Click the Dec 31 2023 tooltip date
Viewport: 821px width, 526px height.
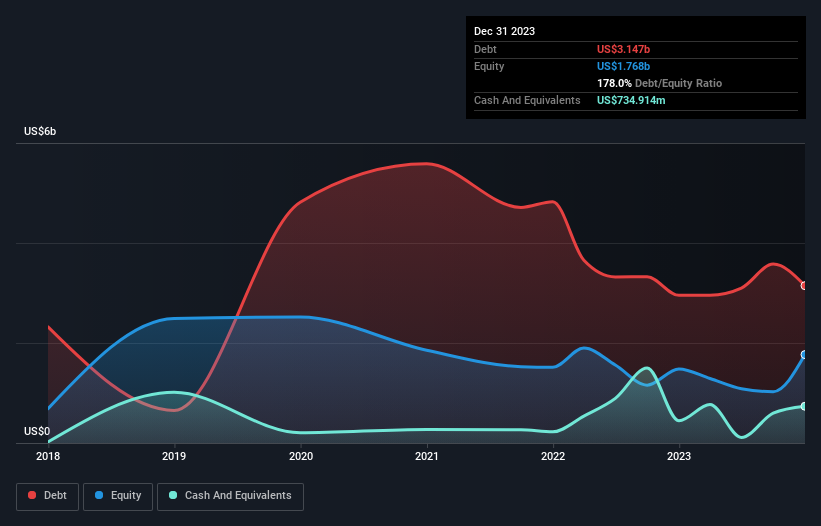(x=504, y=31)
